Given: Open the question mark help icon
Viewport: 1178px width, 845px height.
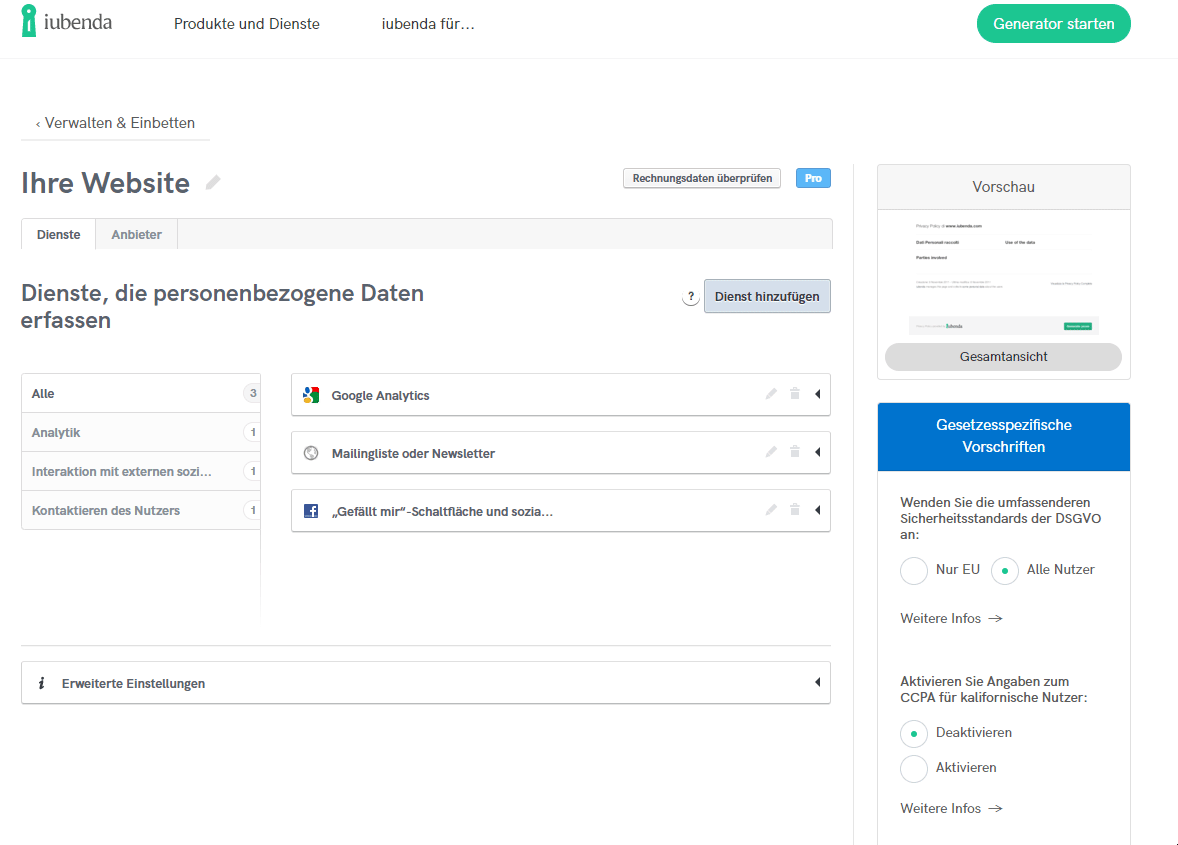Looking at the screenshot, I should click(x=690, y=297).
